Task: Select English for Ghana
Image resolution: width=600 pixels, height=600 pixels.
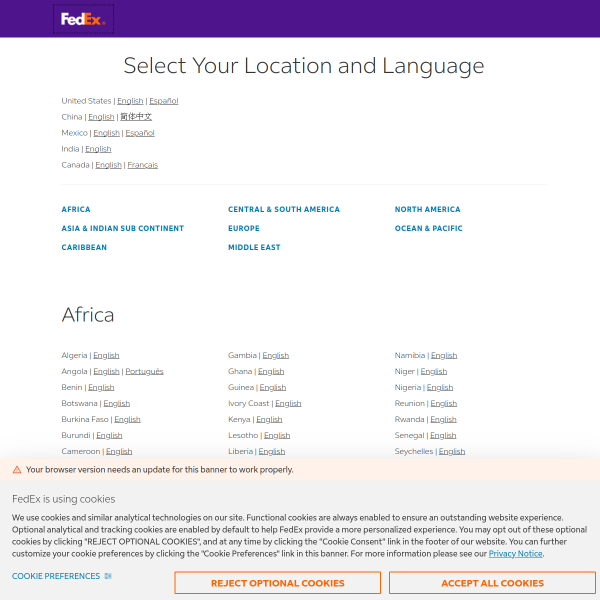Action: [x=271, y=372]
